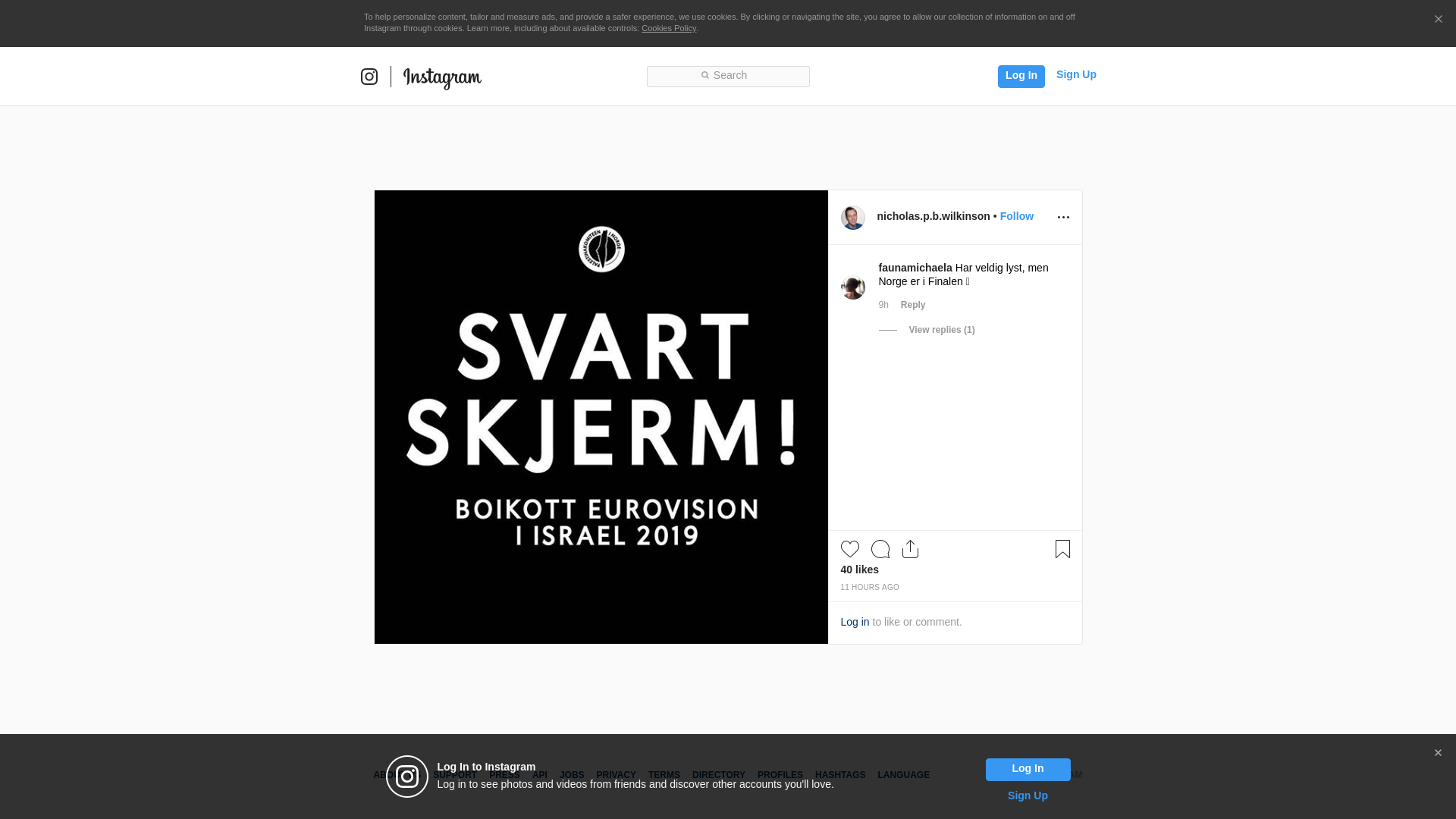Viewport: 1456px width, 819px height.
Task: Open the PRIVACY footer link
Action: click(616, 775)
